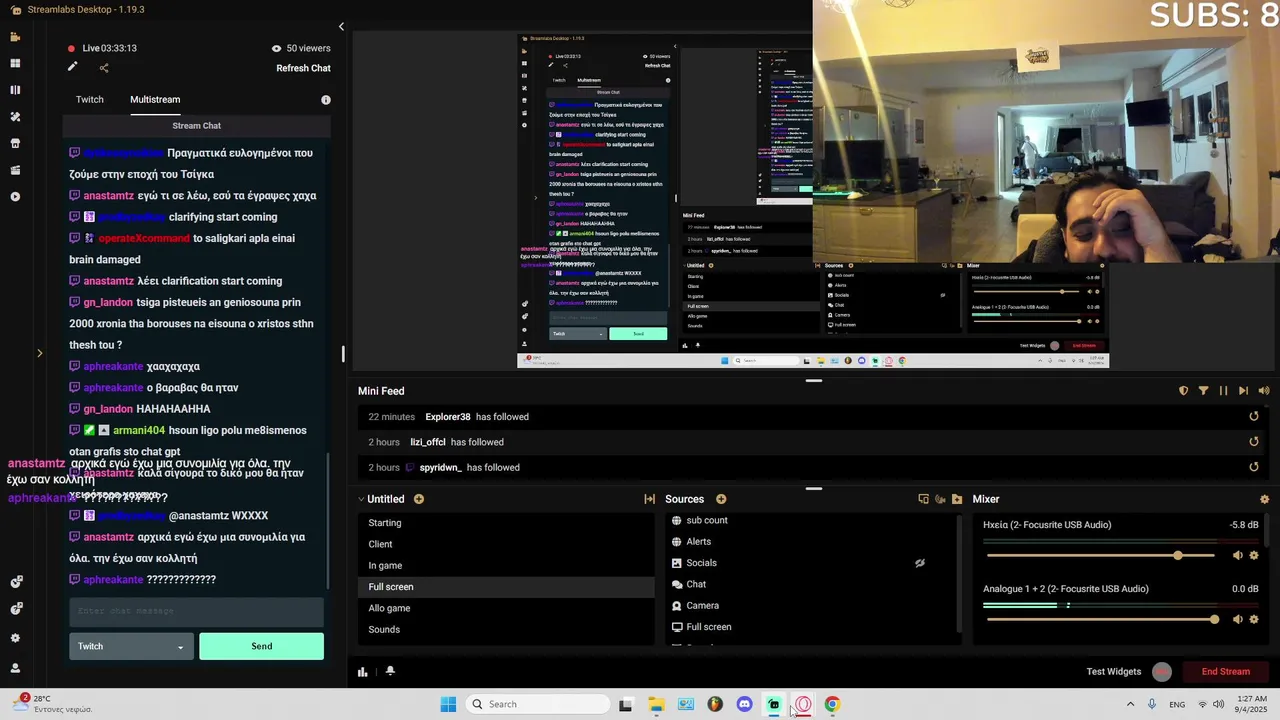Open the Twitch platform dropdown under chat
Screen dimensions: 1280x720
point(131,646)
